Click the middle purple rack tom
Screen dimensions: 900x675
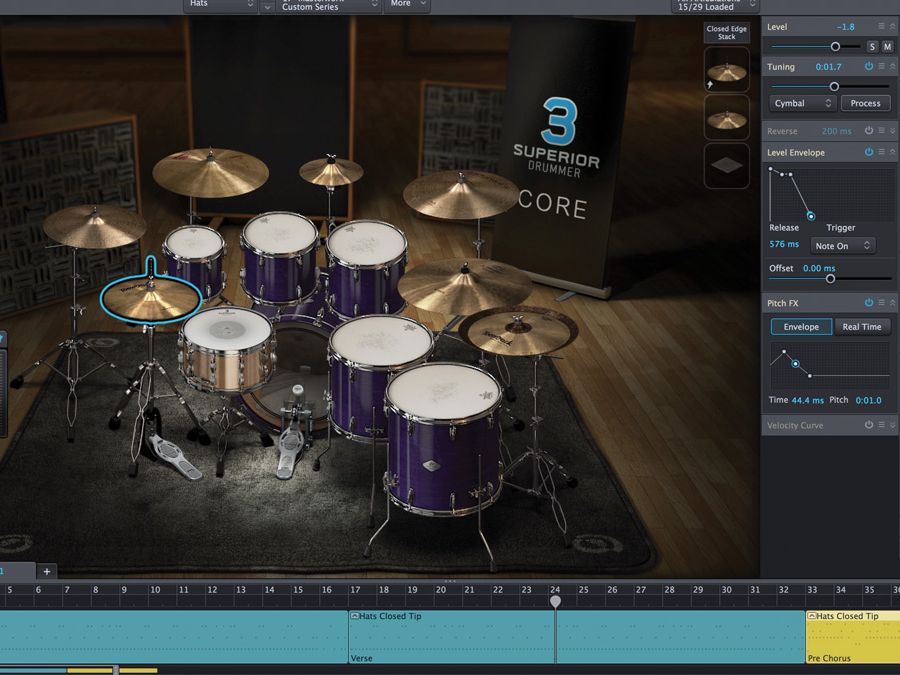[280, 257]
